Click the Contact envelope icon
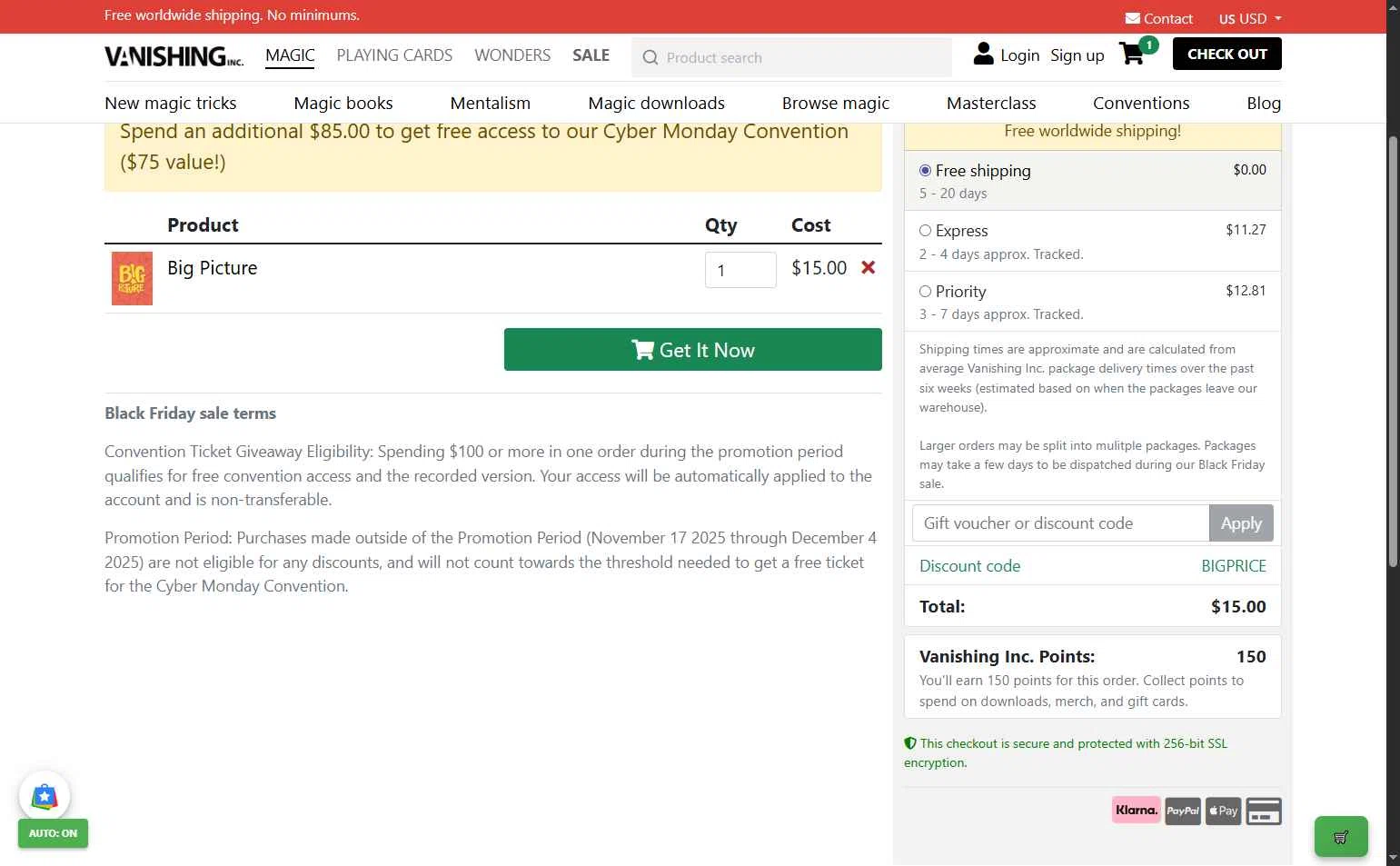 1132,18
